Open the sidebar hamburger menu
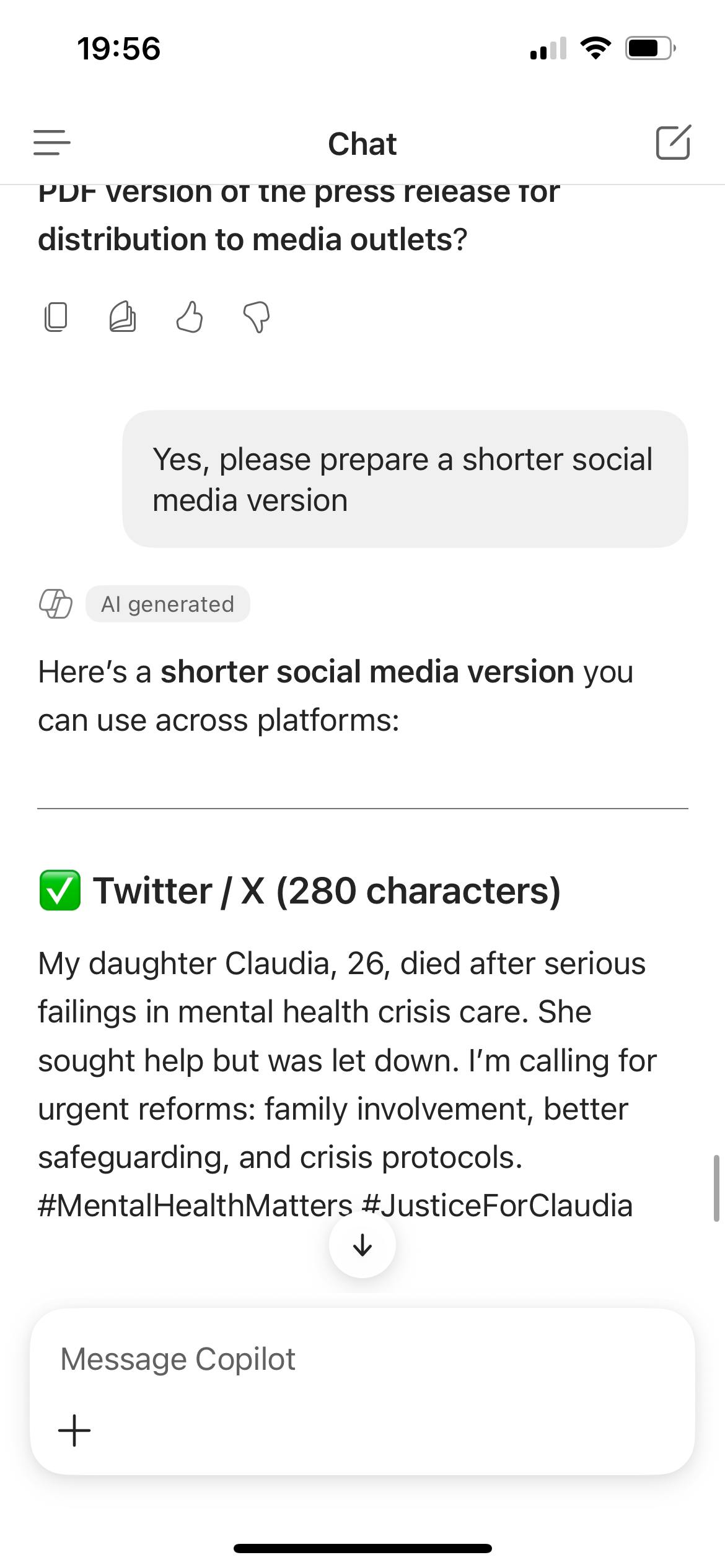Screen dimensions: 725x1568 (x=52, y=142)
